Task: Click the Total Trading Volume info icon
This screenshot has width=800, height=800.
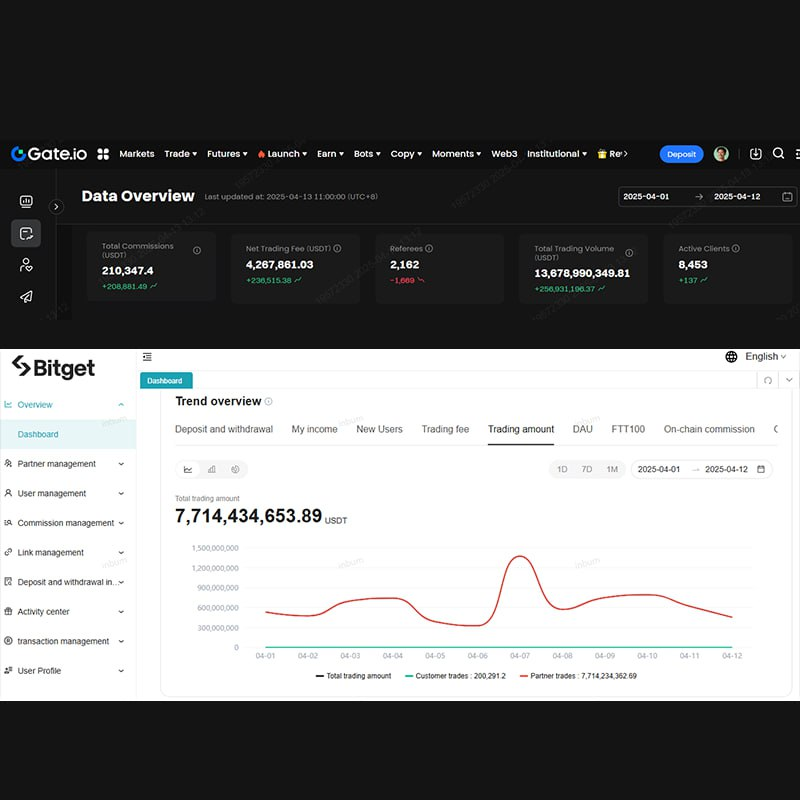Action: [x=629, y=253]
